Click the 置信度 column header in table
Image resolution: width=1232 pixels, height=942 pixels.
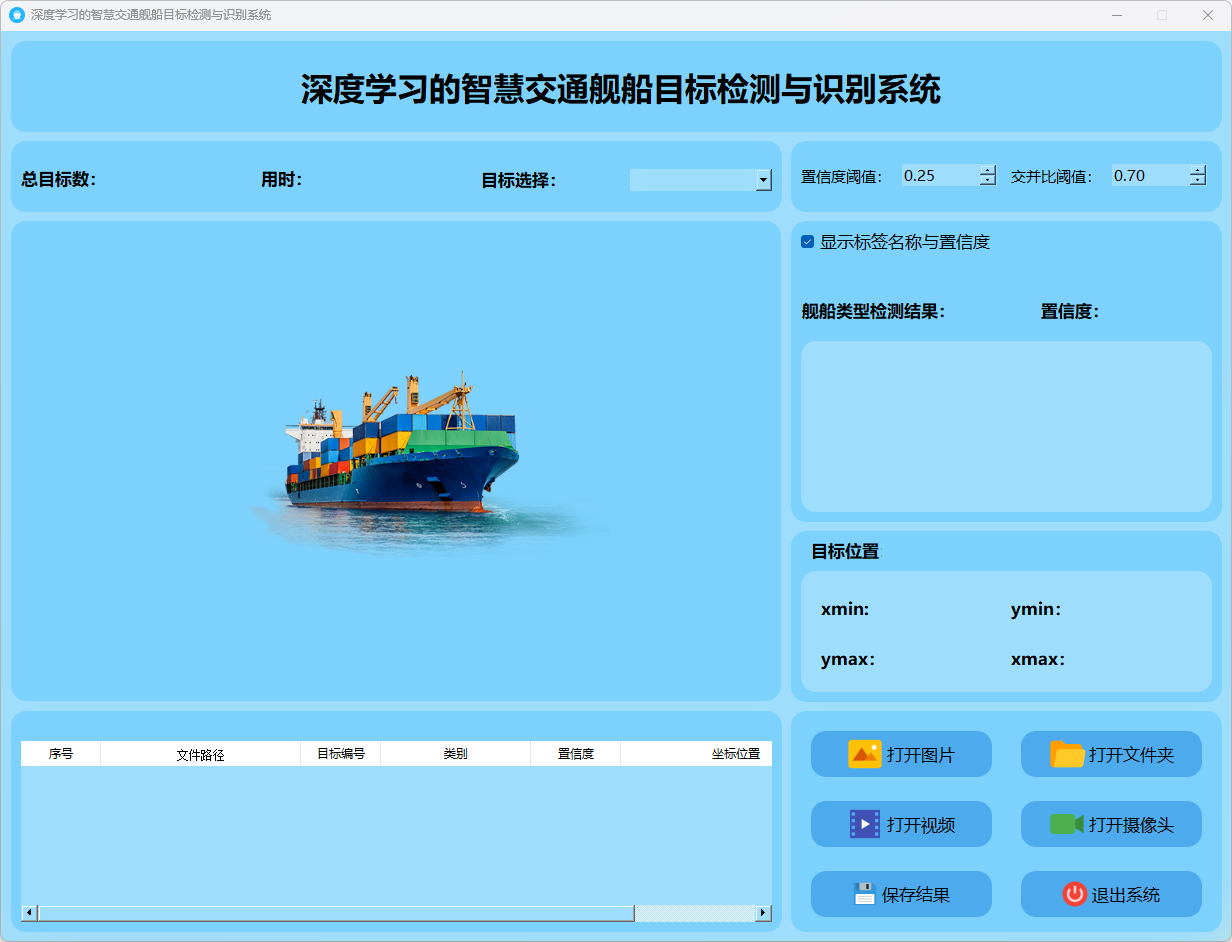coord(575,754)
